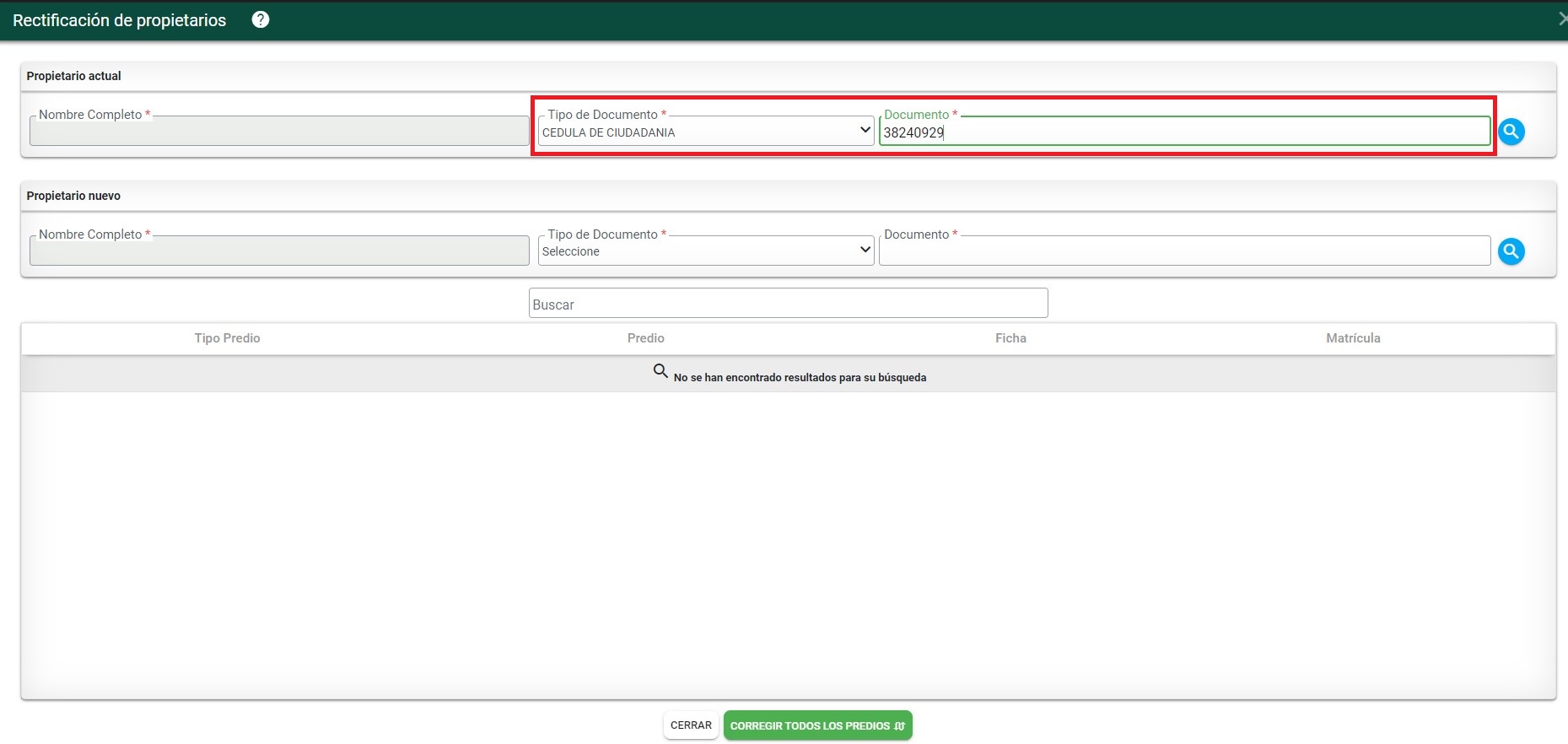Search current owner by document number
The image size is (1568, 744).
(1511, 132)
